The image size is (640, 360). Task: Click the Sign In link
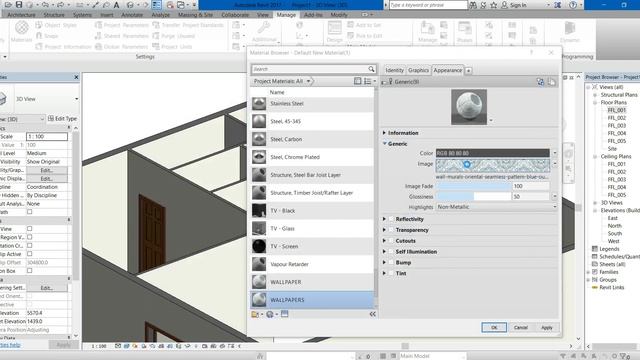tap(518, 5)
